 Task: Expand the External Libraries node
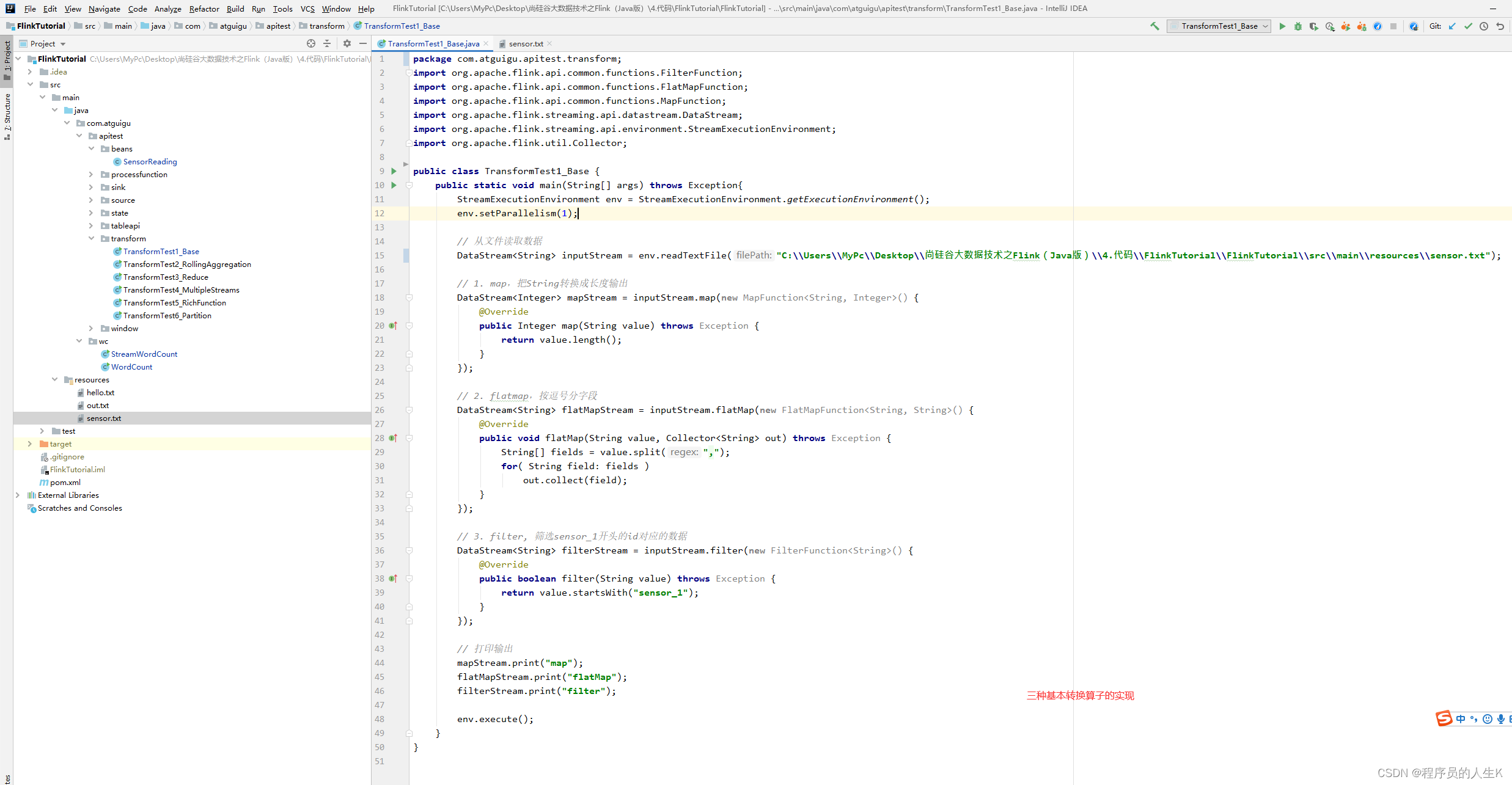click(x=18, y=495)
